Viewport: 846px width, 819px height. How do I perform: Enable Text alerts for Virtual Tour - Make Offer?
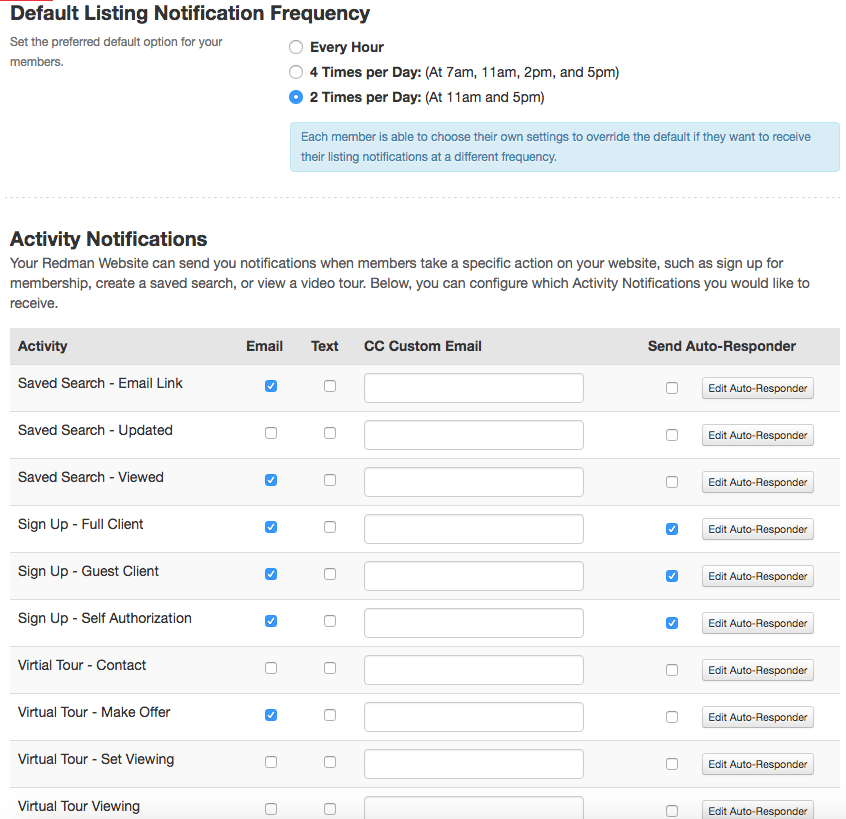330,714
